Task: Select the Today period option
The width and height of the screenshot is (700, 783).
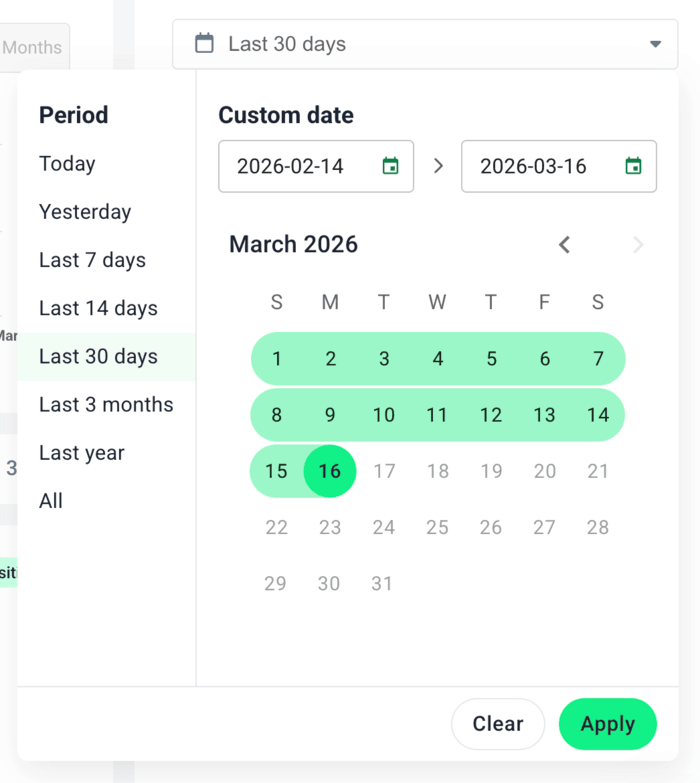Action: coord(67,164)
